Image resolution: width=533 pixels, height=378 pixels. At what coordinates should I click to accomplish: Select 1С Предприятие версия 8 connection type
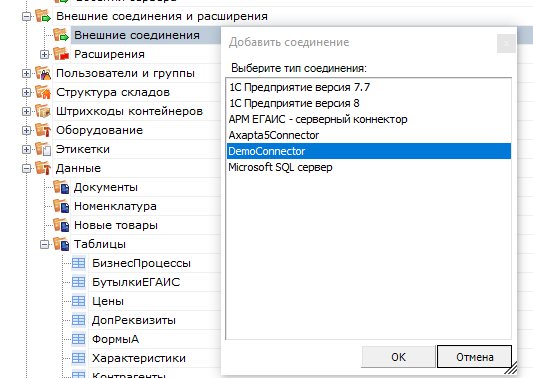369,103
